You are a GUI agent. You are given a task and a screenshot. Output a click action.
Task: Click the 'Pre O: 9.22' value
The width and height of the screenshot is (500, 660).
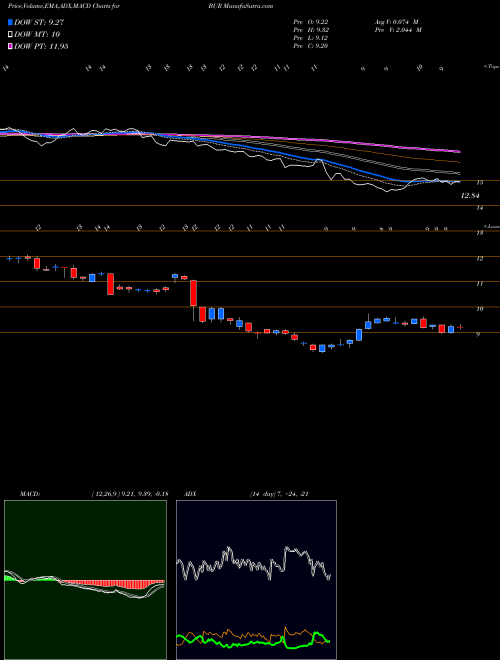(313, 22)
